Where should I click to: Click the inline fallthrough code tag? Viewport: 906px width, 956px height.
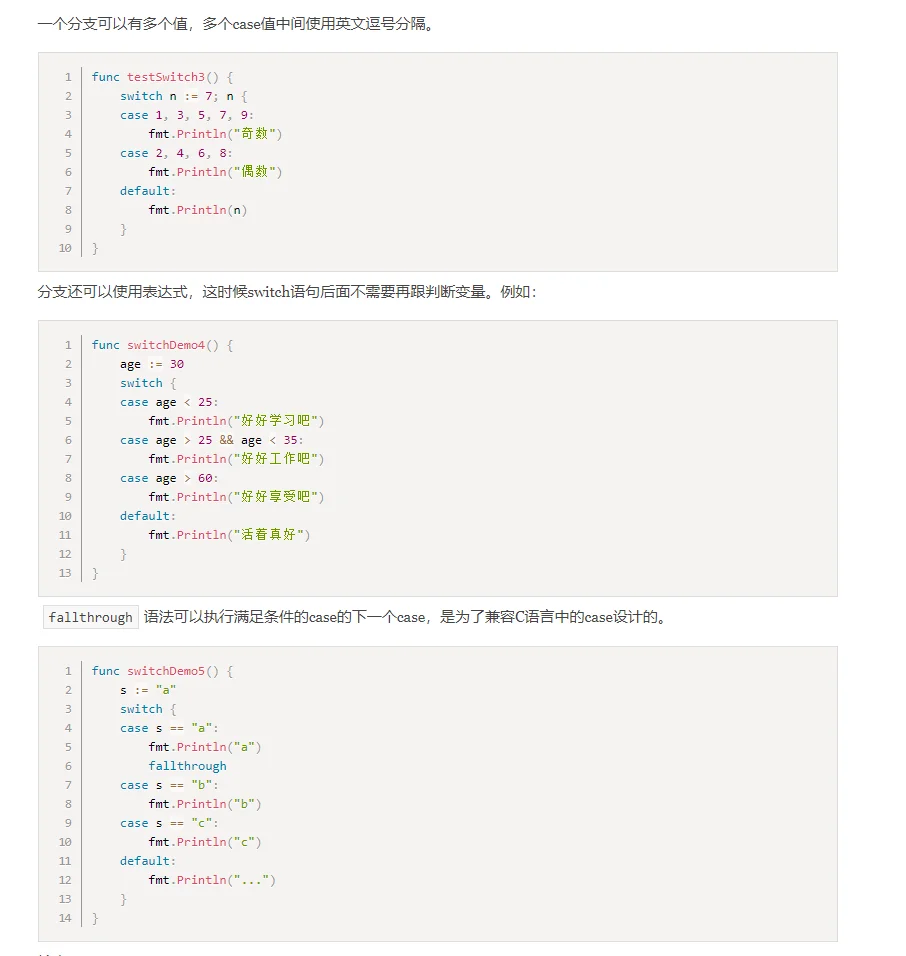[x=91, y=617]
